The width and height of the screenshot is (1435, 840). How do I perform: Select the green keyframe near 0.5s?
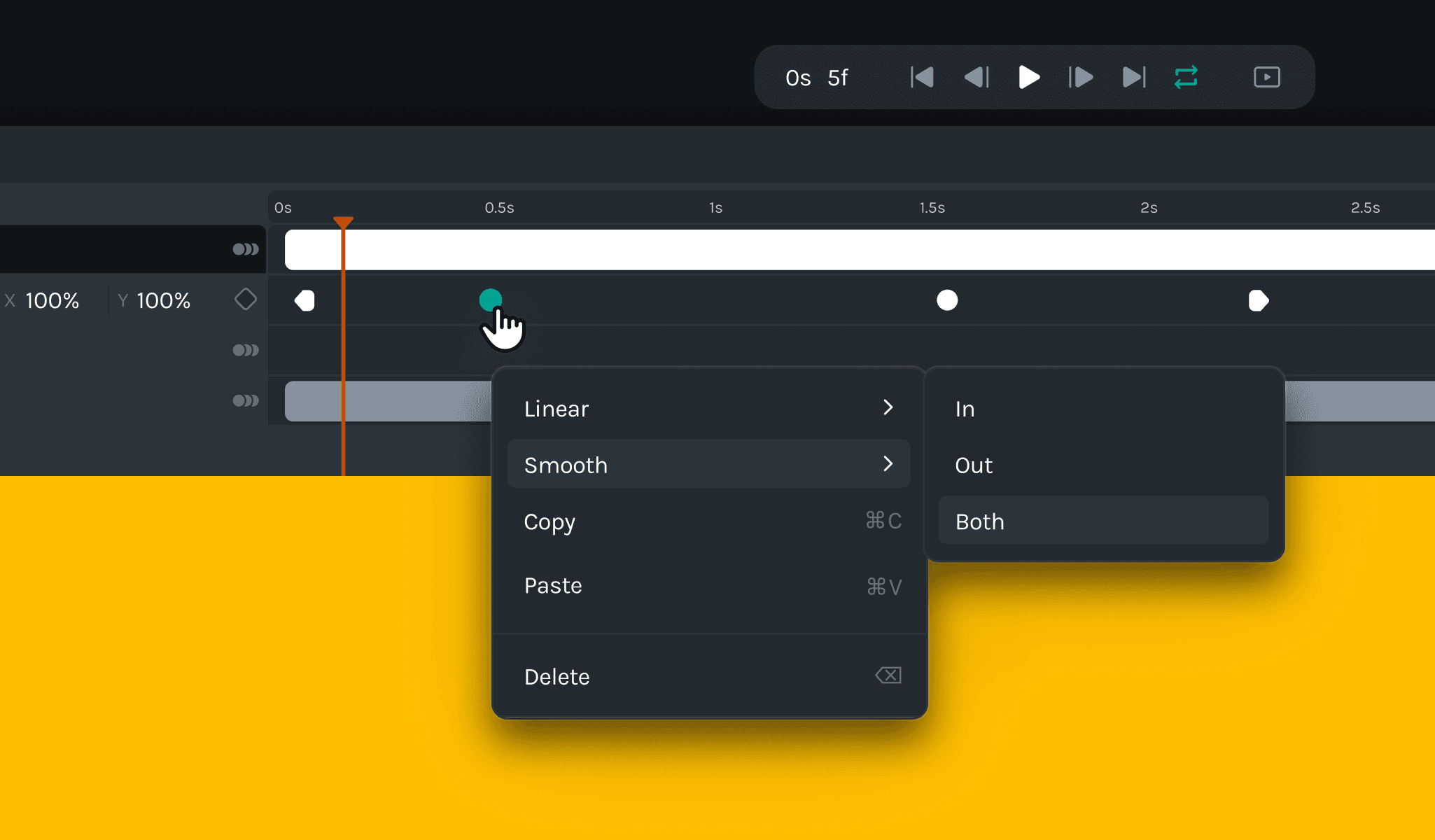point(491,300)
